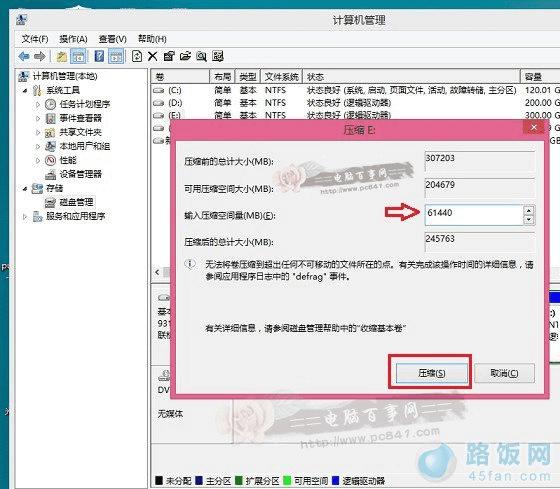
Task: Open the 文件(F) menu
Action: pos(35,39)
